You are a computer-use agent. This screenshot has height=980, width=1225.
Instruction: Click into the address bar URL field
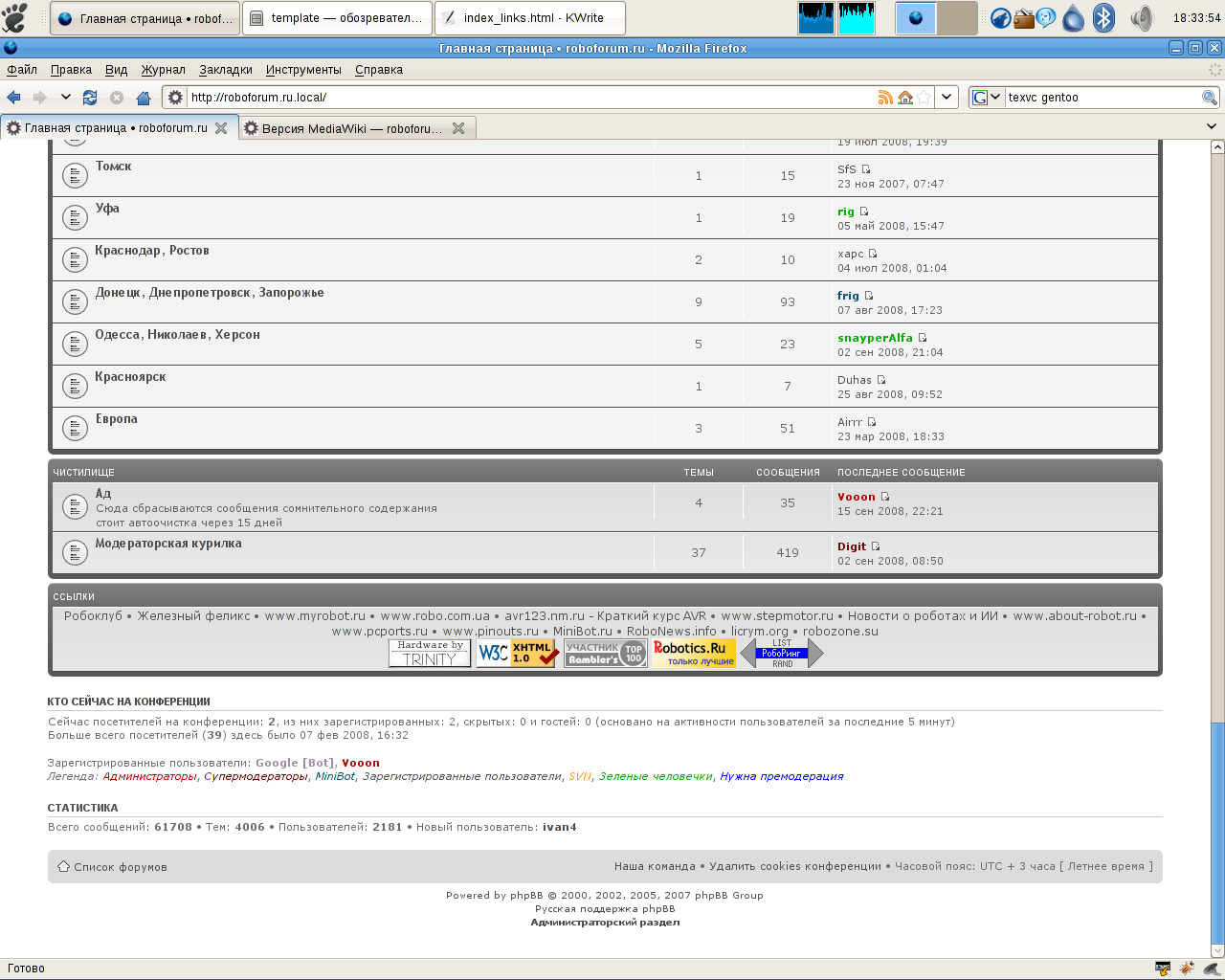click(x=526, y=98)
